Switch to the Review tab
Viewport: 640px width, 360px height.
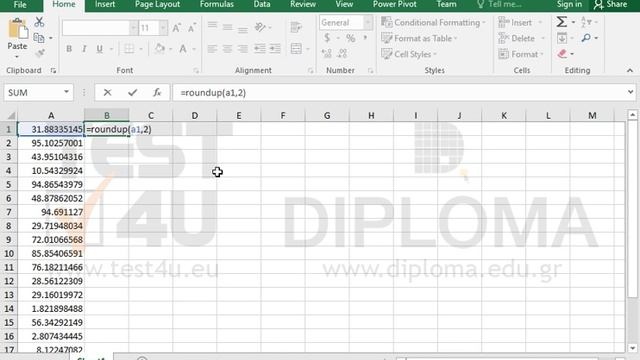pyautogui.click(x=303, y=4)
